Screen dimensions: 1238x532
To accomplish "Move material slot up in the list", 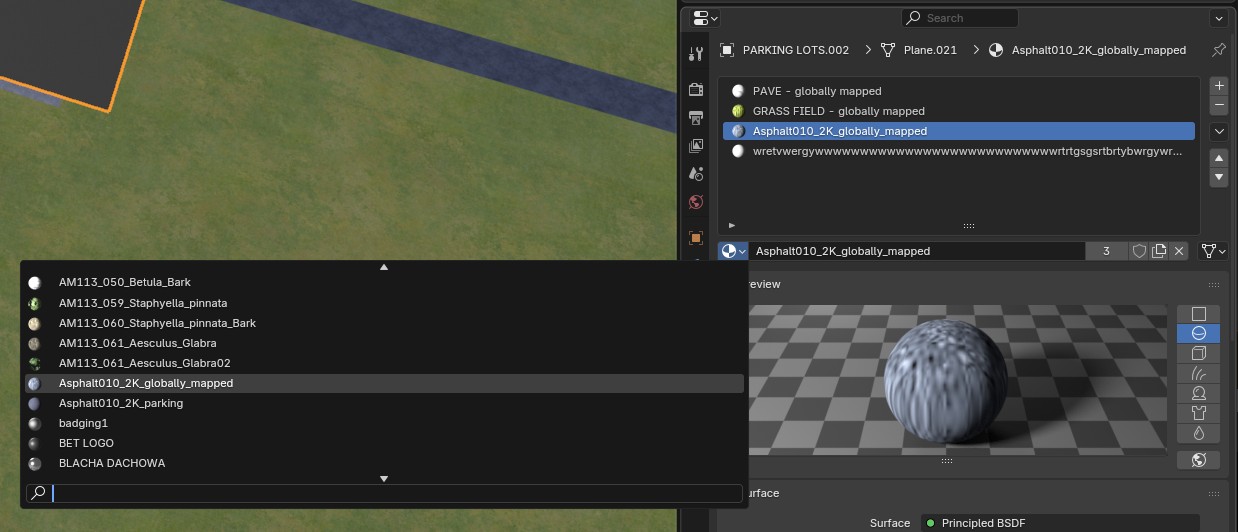I will (1219, 158).
